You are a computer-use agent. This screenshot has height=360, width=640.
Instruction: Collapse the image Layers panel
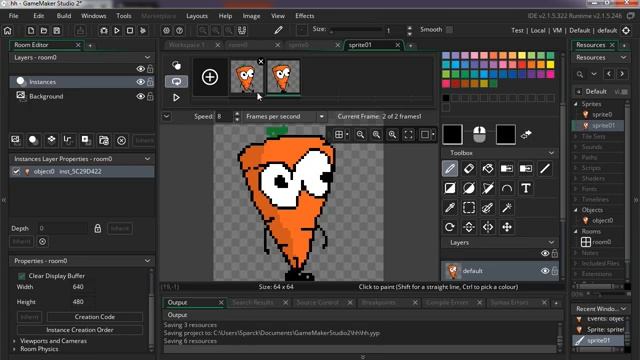coord(551,242)
